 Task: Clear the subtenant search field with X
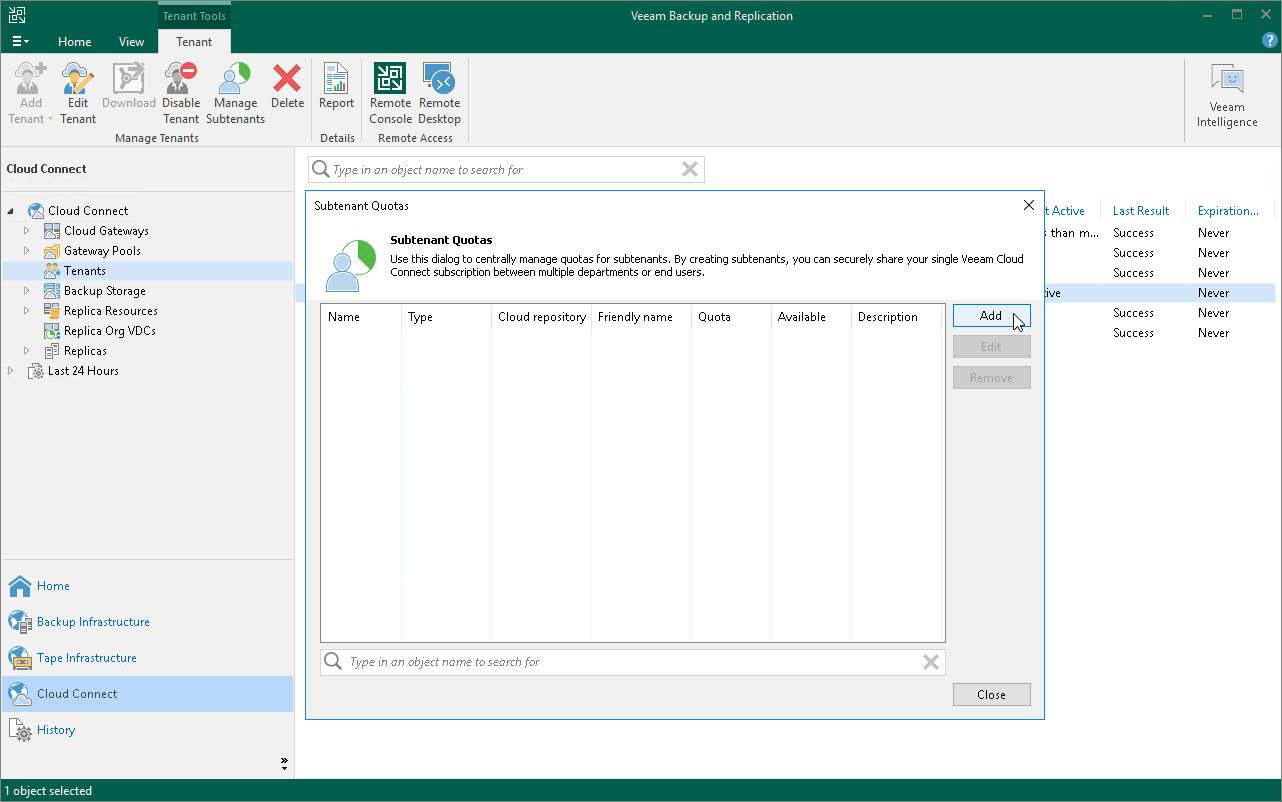coord(931,662)
